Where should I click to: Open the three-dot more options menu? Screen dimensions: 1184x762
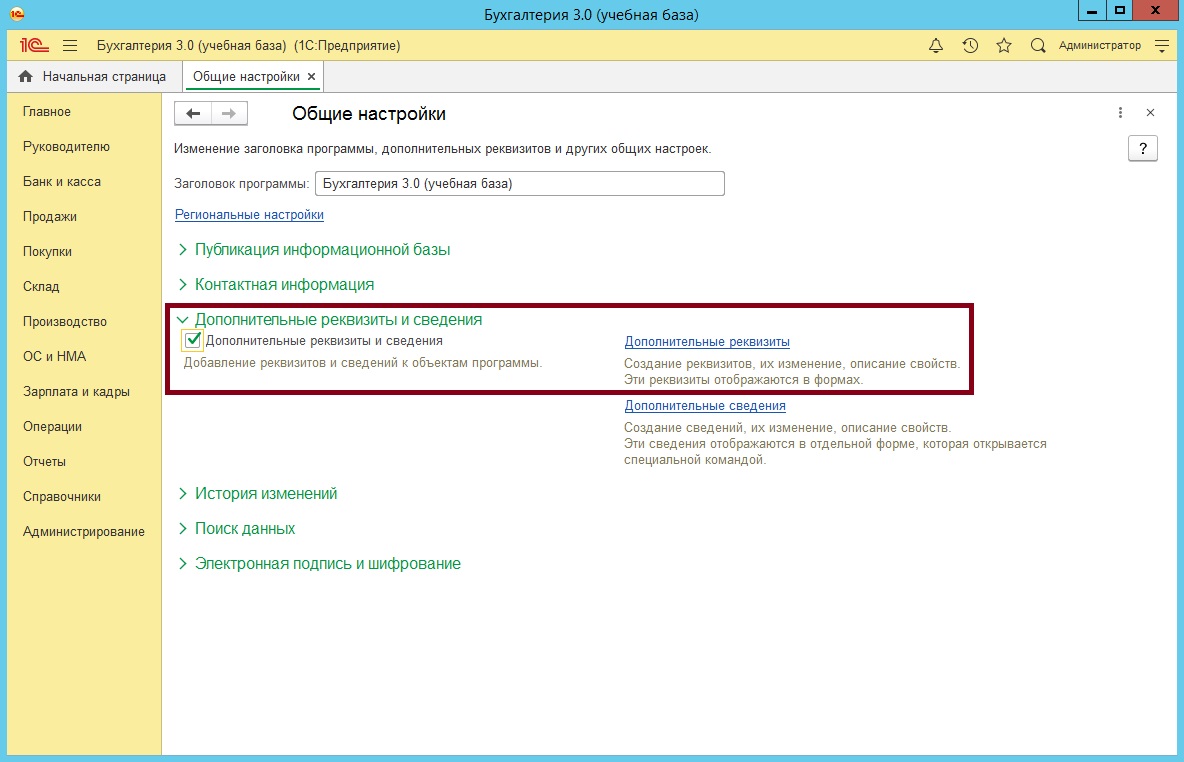pyautogui.click(x=1121, y=113)
